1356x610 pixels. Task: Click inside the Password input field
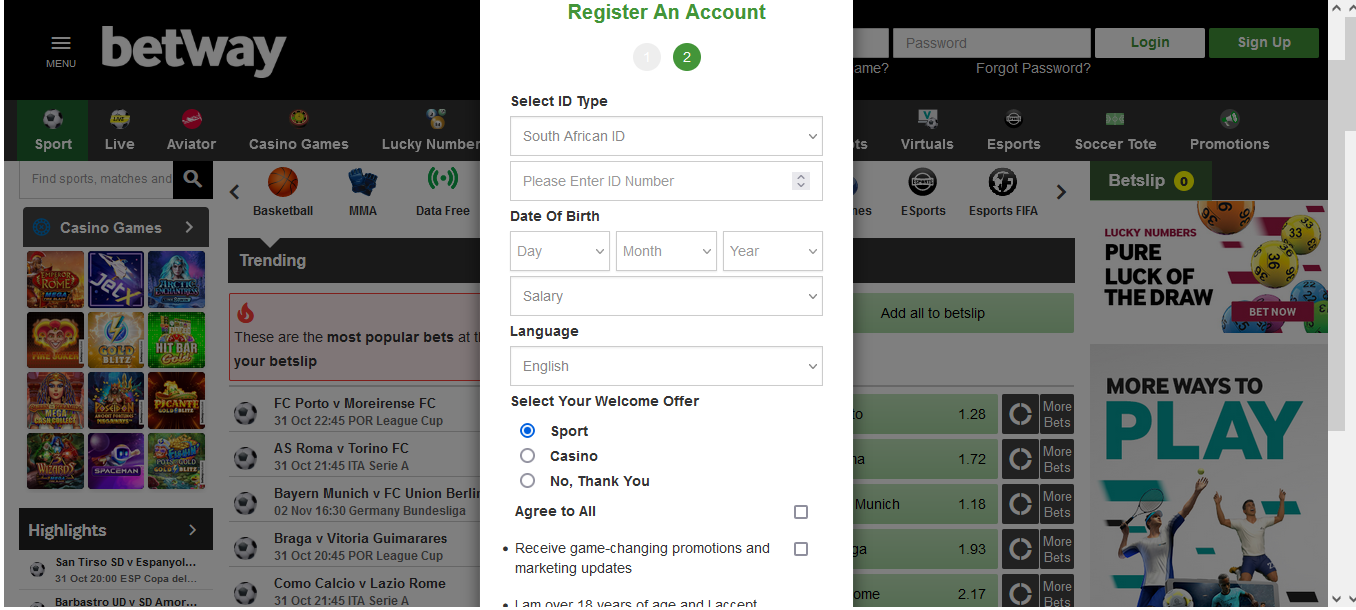pyautogui.click(x=990, y=42)
